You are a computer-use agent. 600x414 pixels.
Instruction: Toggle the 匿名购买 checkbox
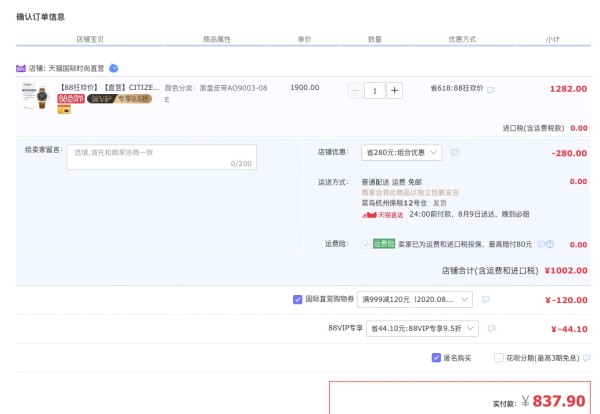(x=436, y=358)
